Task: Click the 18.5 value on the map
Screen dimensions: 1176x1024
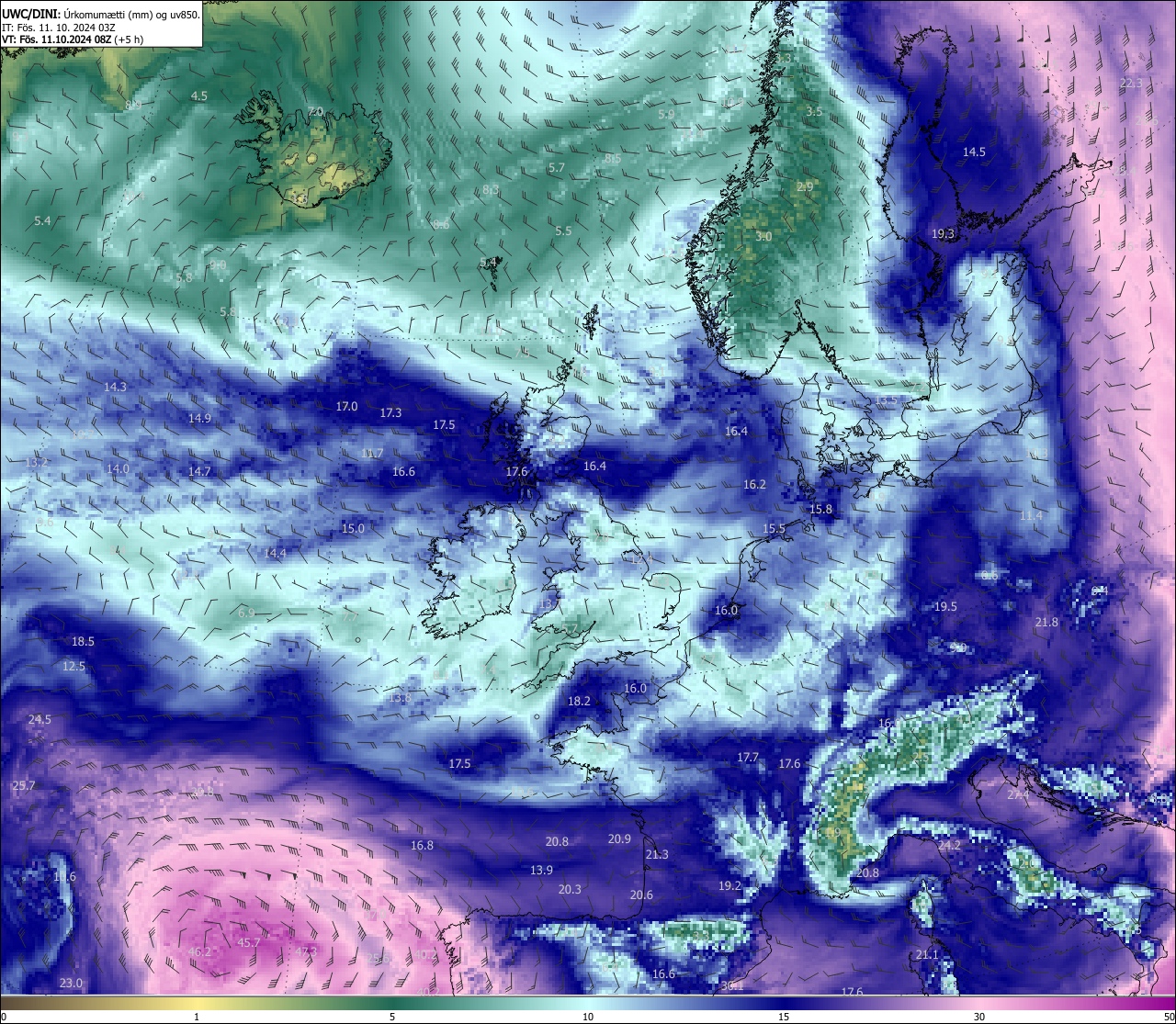Action: click(x=83, y=641)
